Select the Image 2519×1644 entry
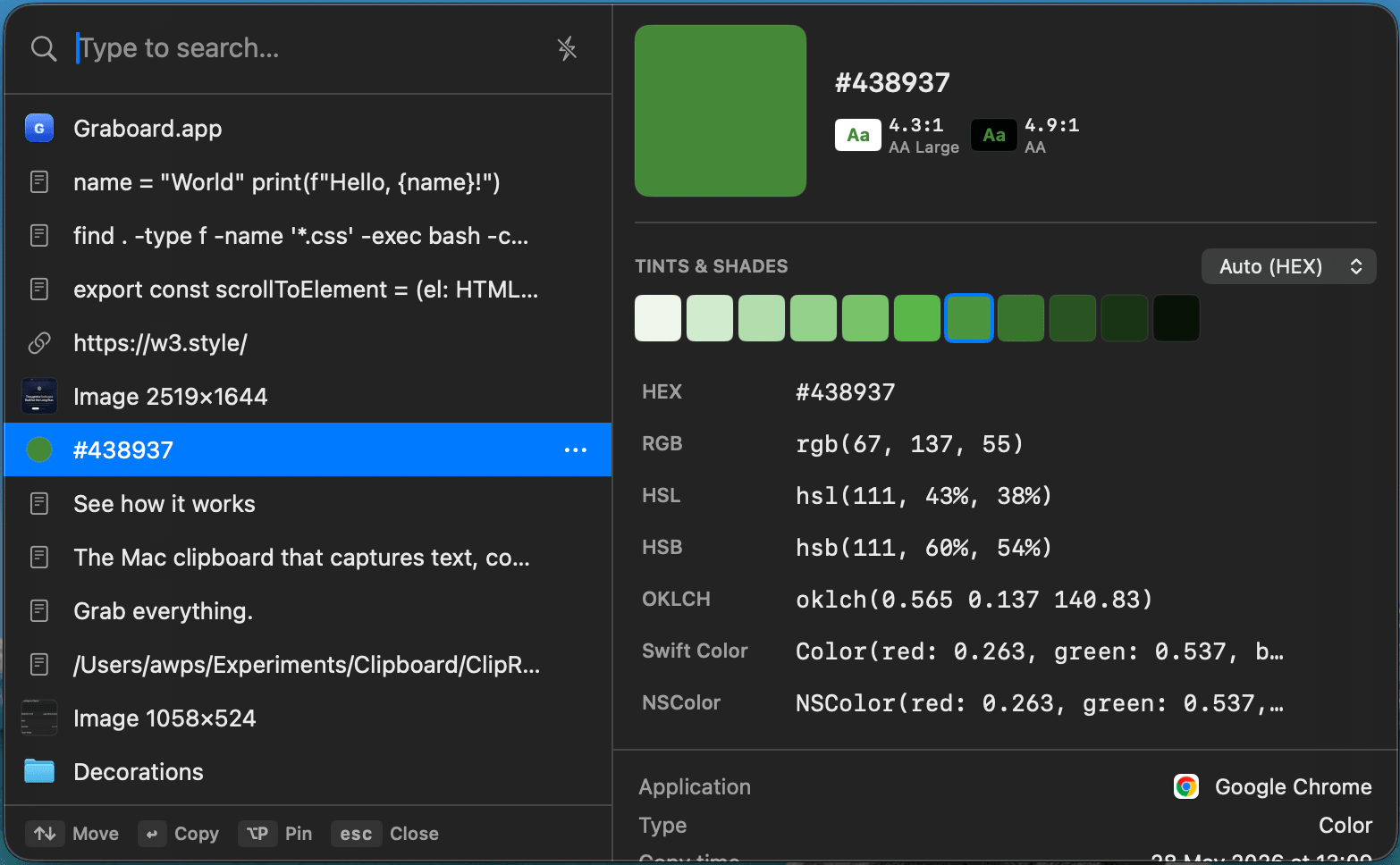Viewport: 1400px width, 865px height. 308,397
